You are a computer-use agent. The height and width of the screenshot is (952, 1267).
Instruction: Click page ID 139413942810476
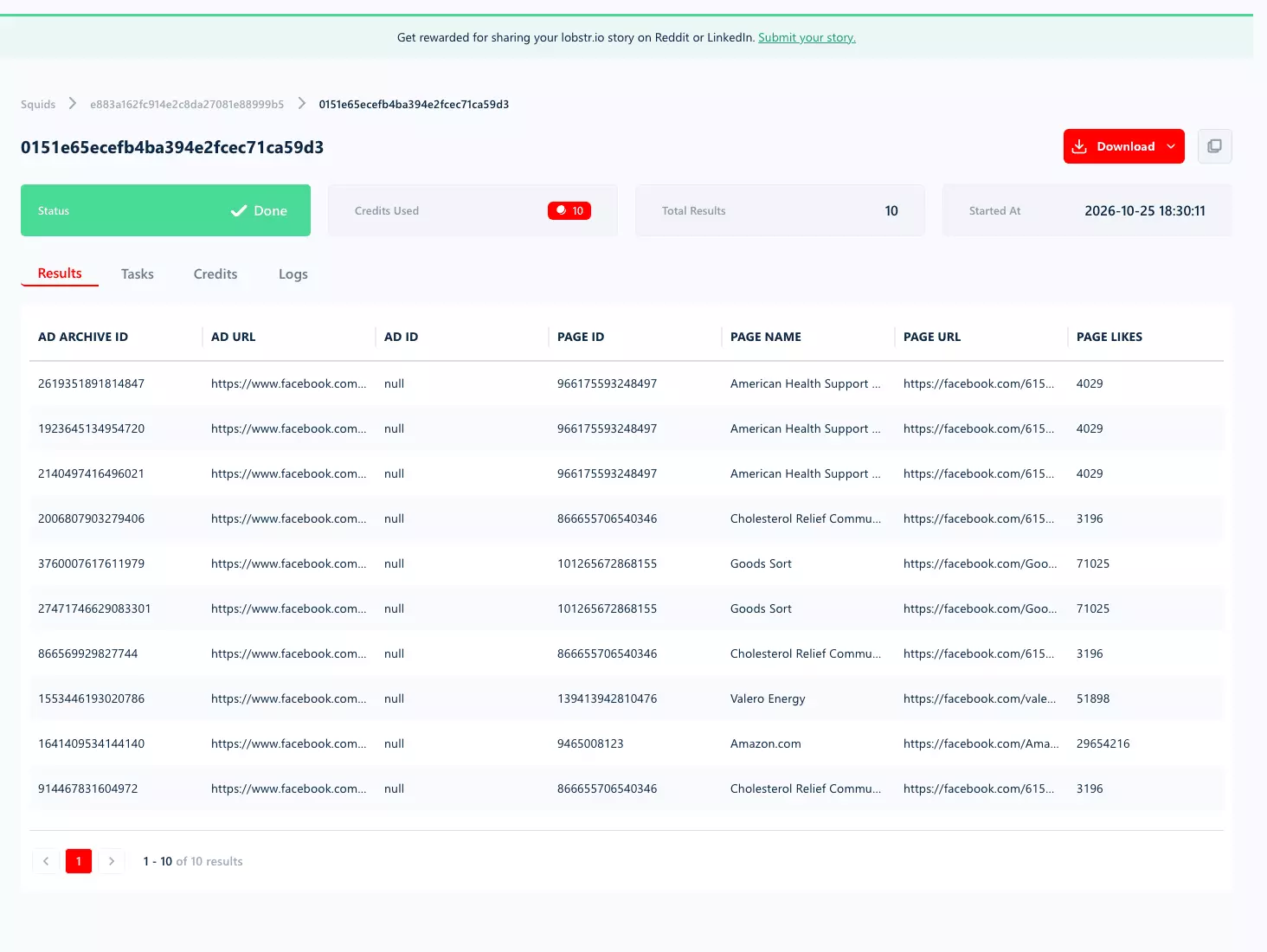pos(608,698)
